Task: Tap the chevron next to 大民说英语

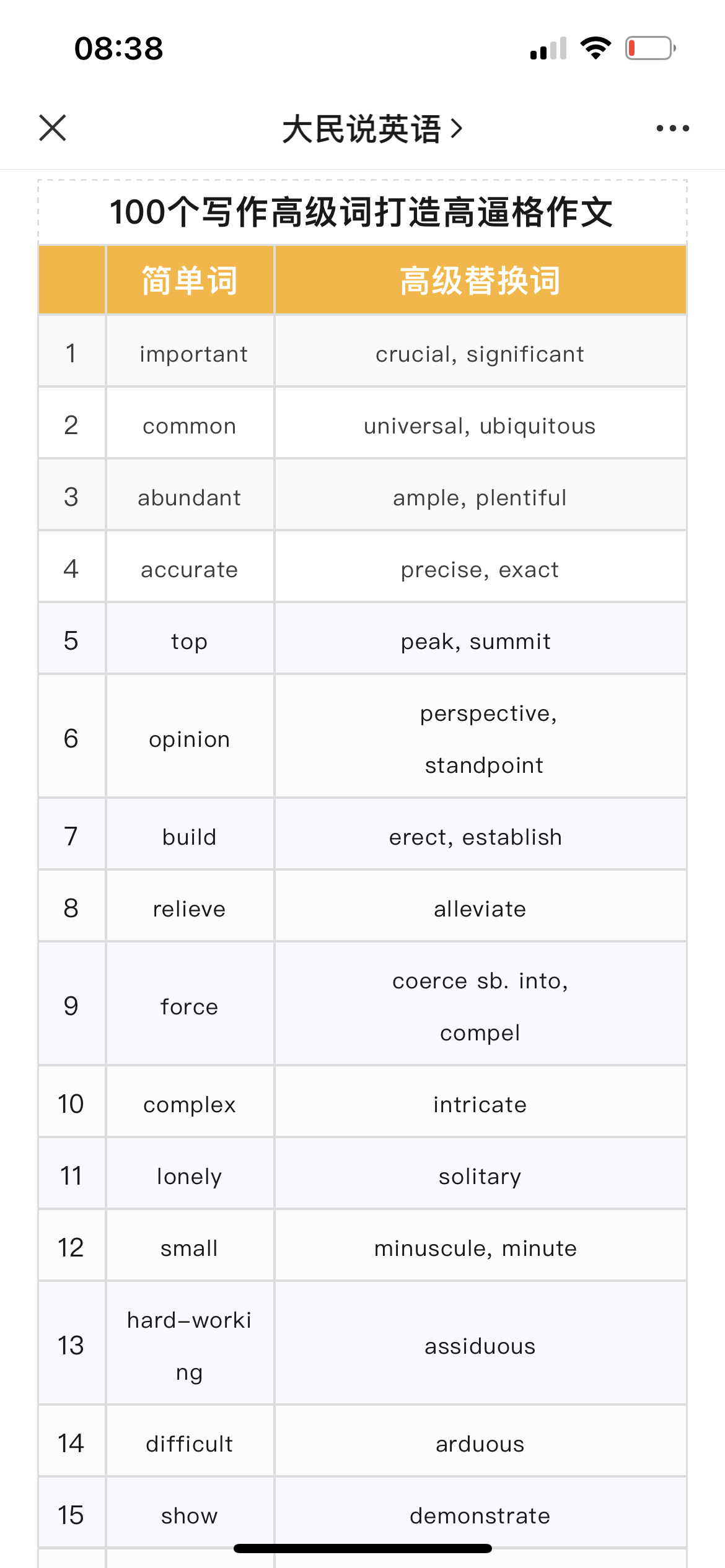Action: pos(457,129)
